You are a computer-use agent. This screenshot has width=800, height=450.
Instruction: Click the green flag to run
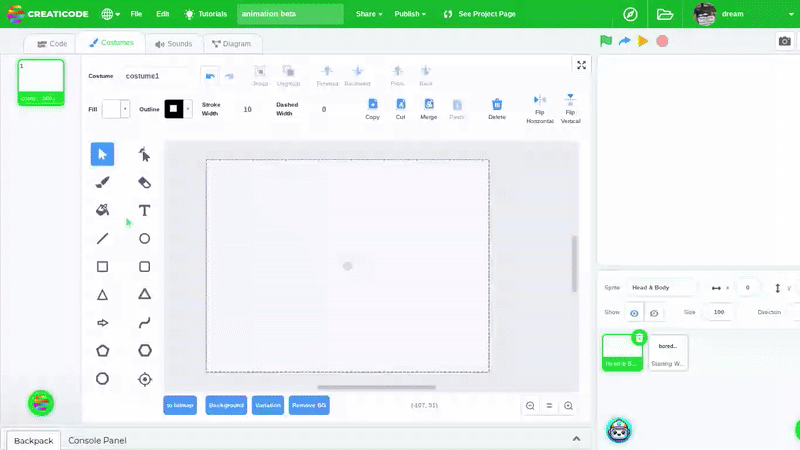606,41
